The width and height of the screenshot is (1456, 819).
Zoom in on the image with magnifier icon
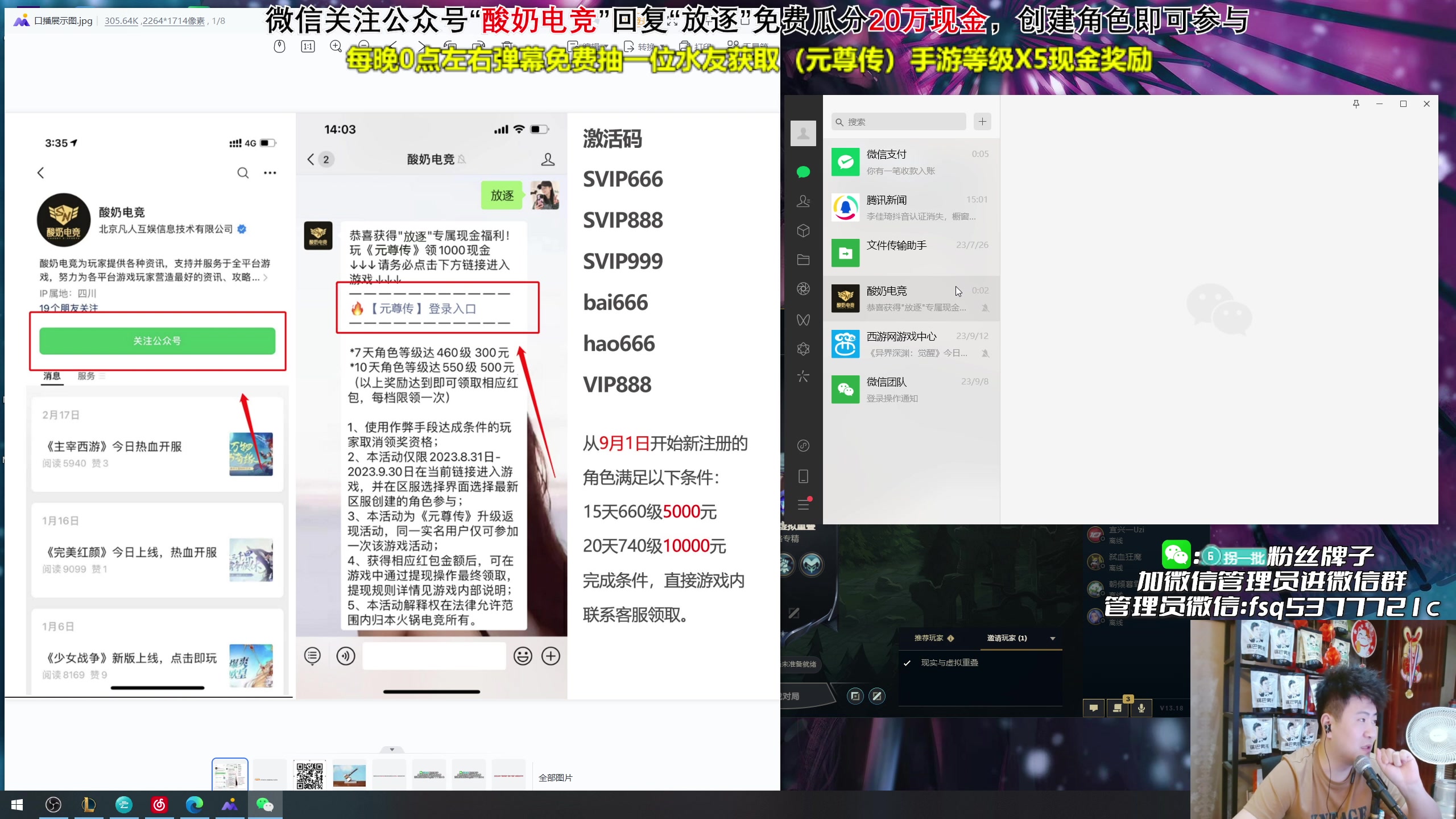336,47
